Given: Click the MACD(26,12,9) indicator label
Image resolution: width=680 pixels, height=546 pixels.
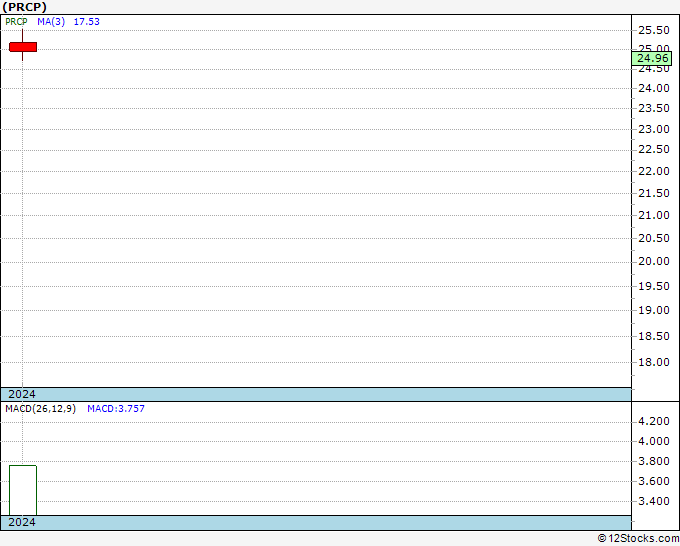Looking at the screenshot, I should coord(40,409).
